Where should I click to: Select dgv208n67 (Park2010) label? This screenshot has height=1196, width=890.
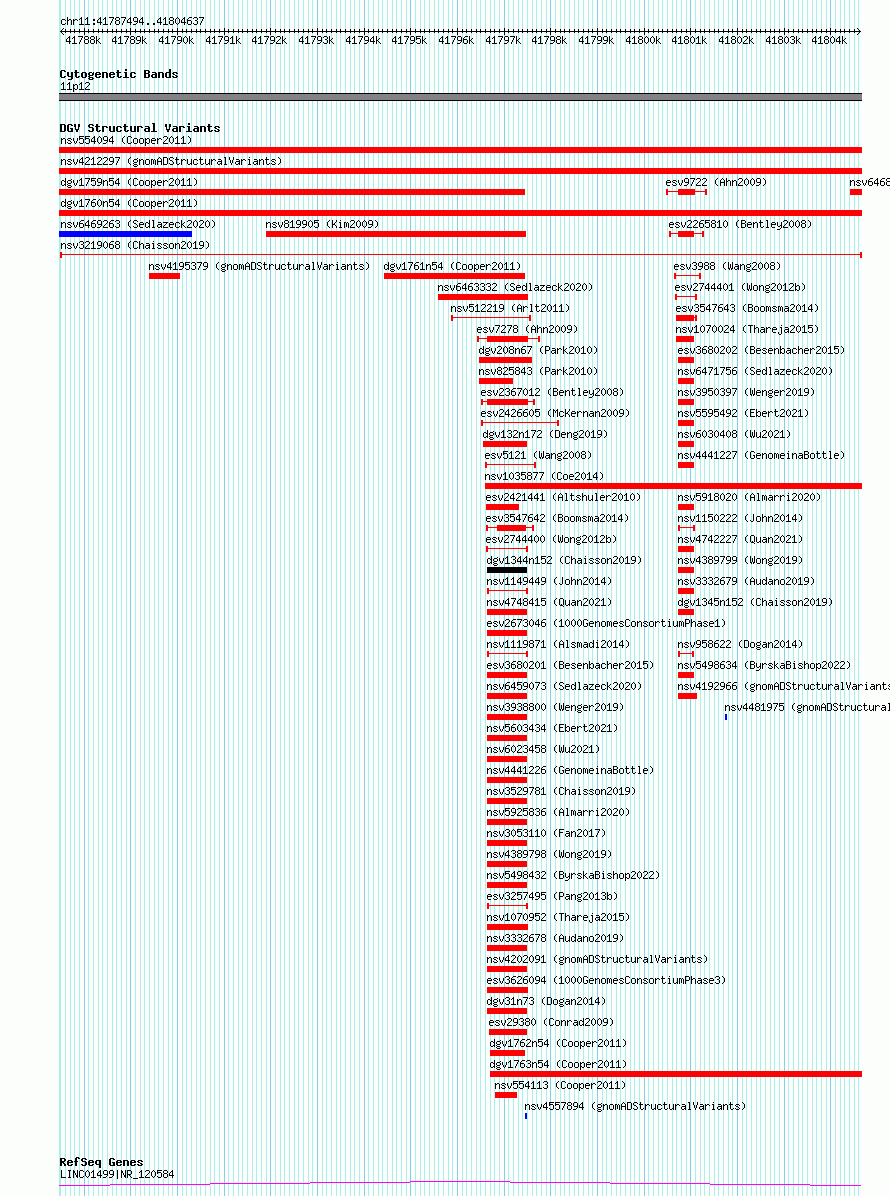click(538, 350)
